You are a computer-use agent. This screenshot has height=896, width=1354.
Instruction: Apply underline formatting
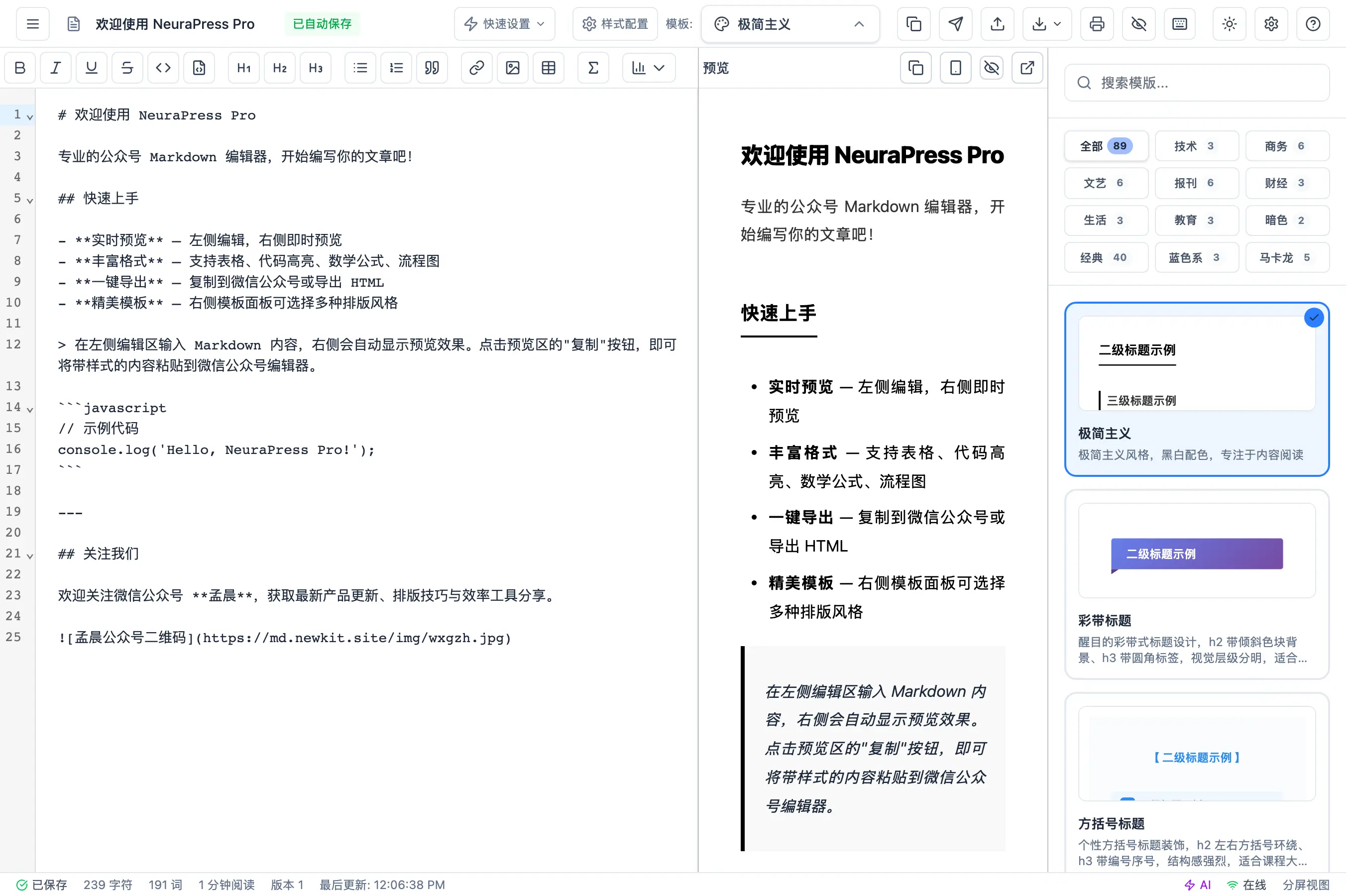tap(92, 68)
